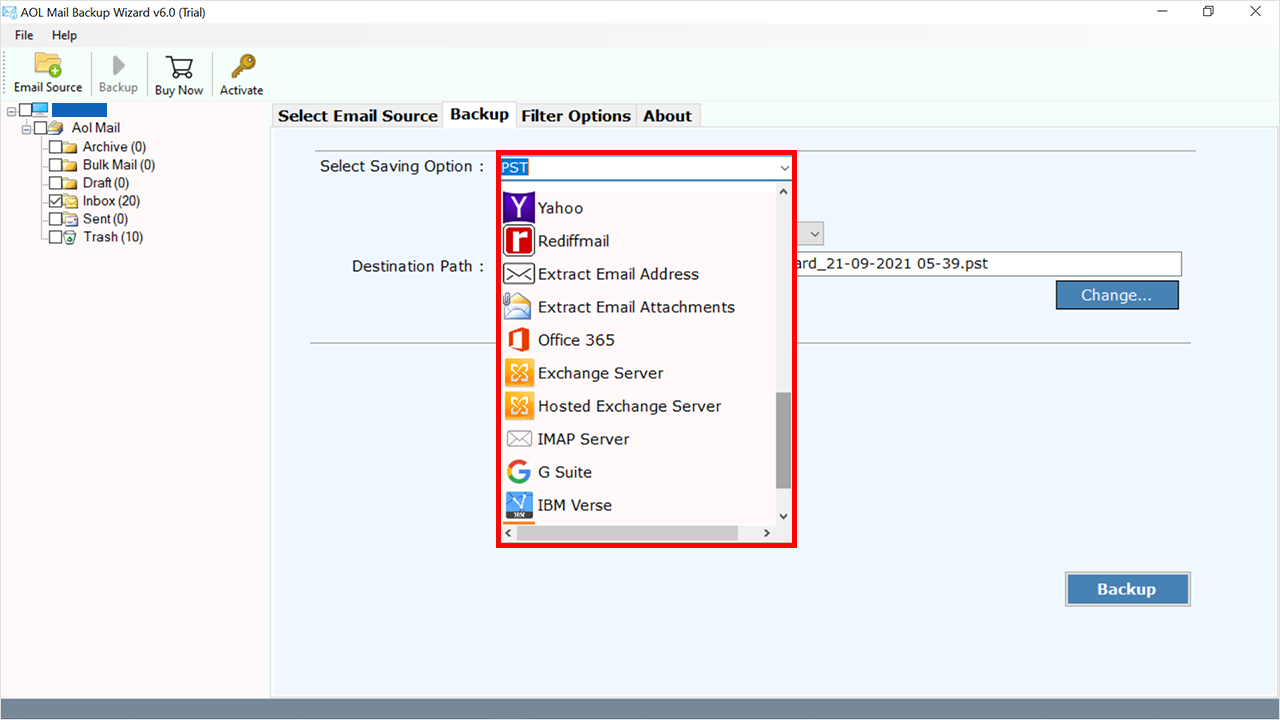Switch to the Backup tab
This screenshot has width=1280, height=720.
(479, 114)
